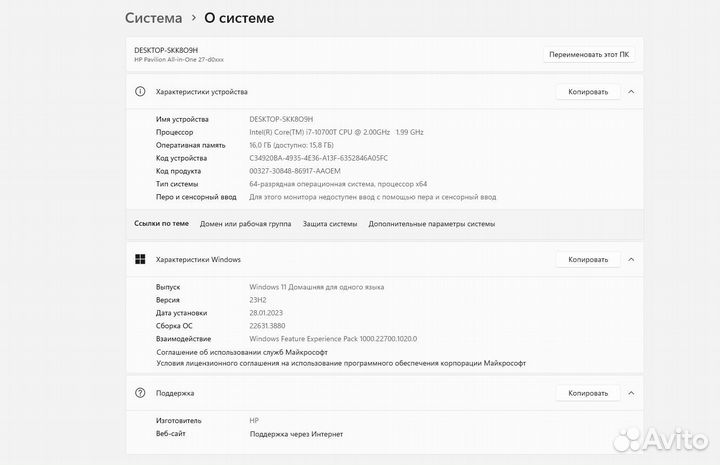Select the 64-разрядная операционная система value
This screenshot has width=720, height=465.
[x=338, y=184]
